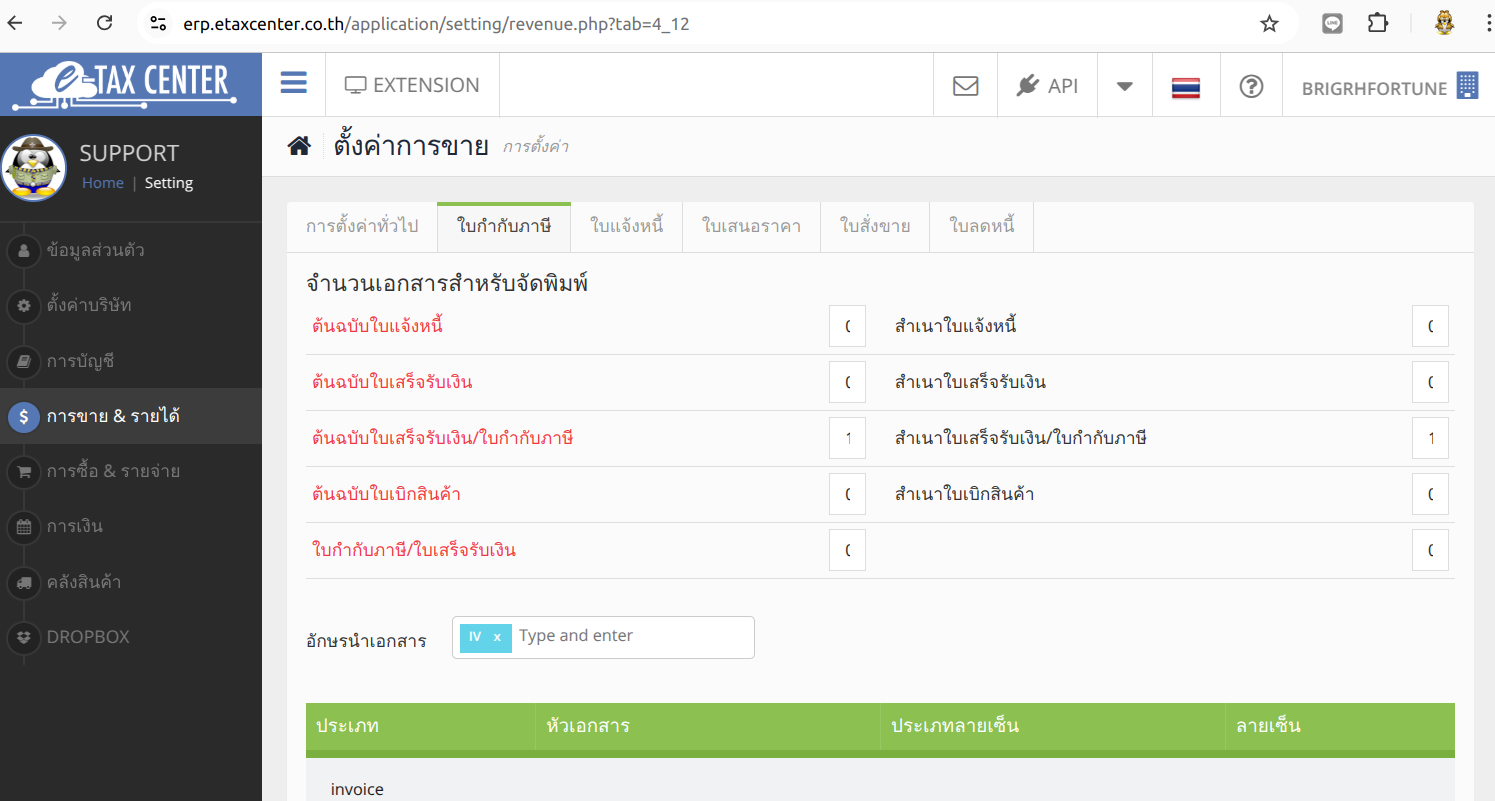Image resolution: width=1495 pixels, height=801 pixels.
Task: Open the EXTENSION monitor menu
Action: click(x=412, y=85)
